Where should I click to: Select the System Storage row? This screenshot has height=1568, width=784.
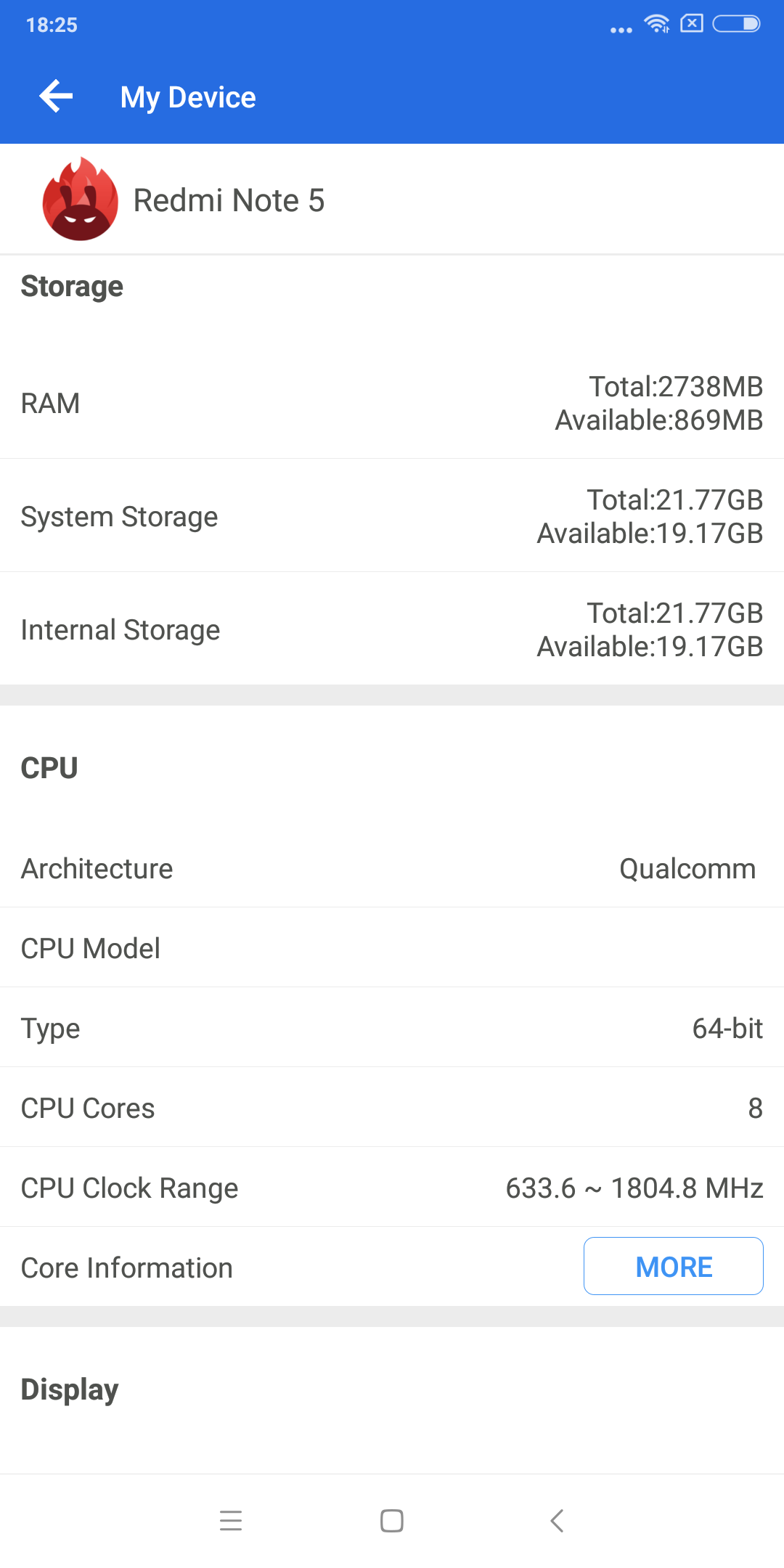pos(392,516)
